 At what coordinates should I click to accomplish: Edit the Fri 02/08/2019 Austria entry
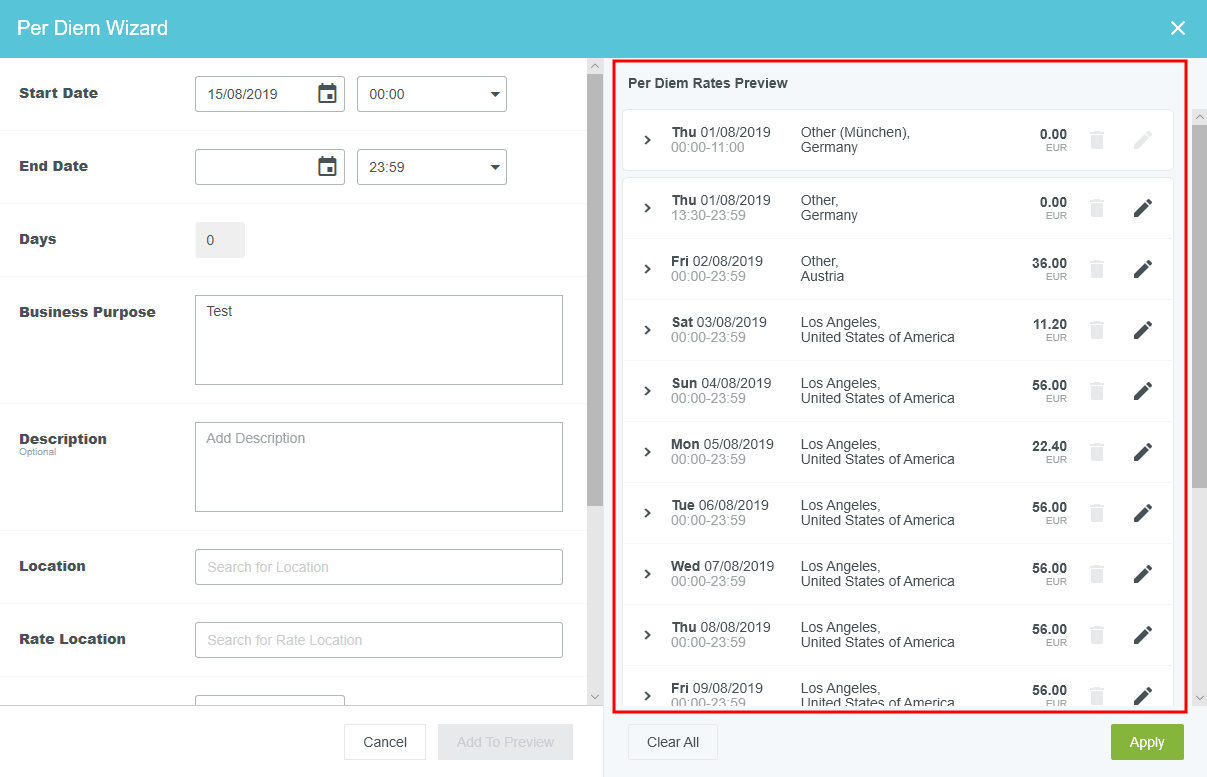(x=1142, y=269)
